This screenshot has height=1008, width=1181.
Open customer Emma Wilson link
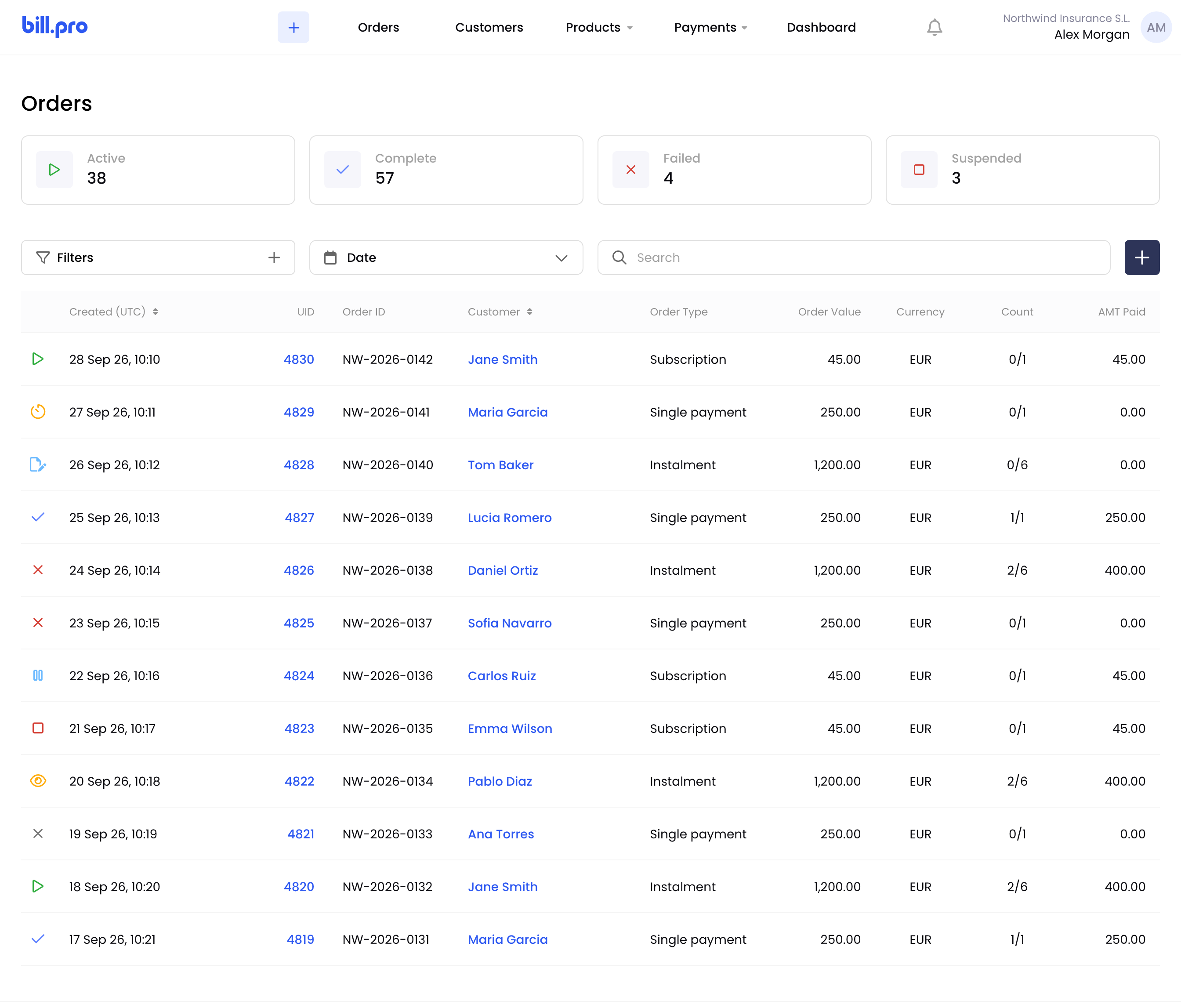click(x=510, y=728)
